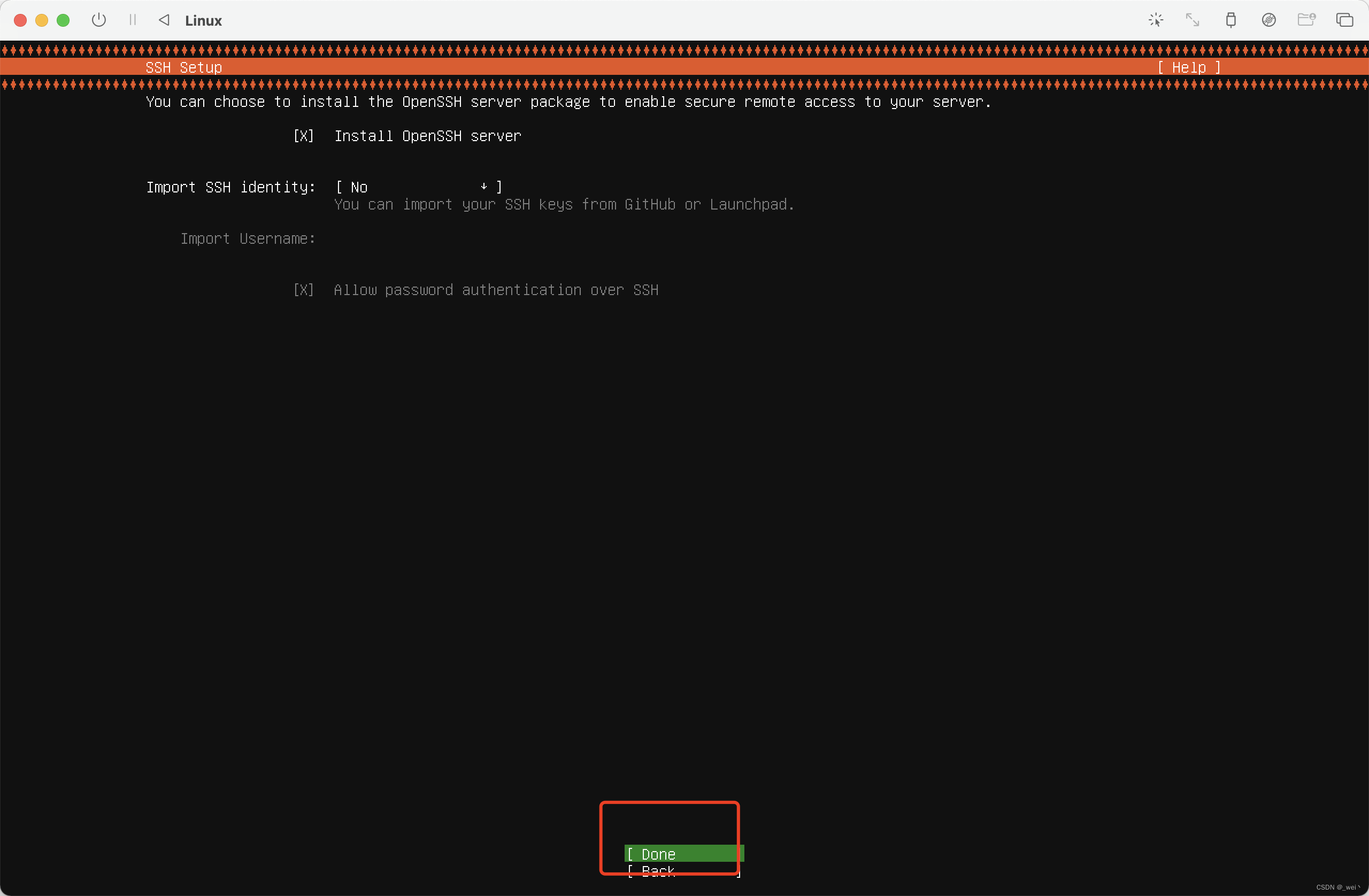The height and width of the screenshot is (896, 1369).
Task: Click the Linux window title
Action: pyautogui.click(x=203, y=21)
